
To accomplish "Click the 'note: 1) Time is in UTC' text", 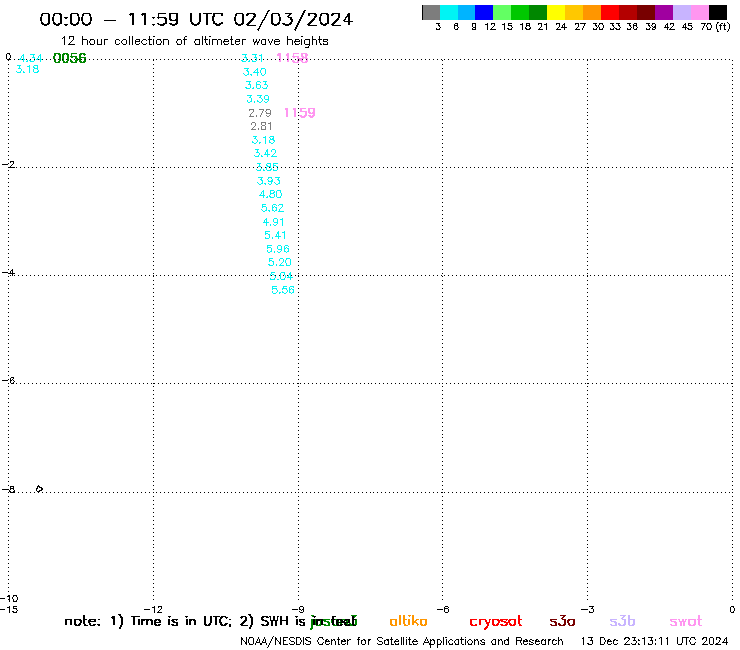I will point(148,621).
